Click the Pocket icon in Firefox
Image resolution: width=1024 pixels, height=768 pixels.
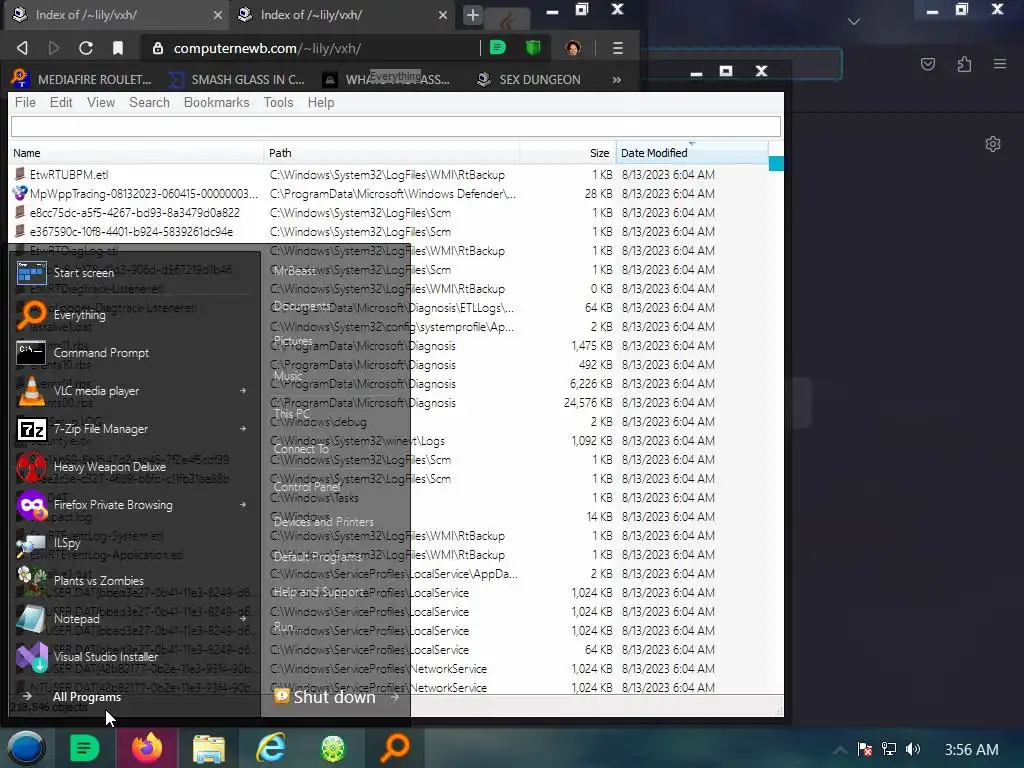tap(928, 64)
